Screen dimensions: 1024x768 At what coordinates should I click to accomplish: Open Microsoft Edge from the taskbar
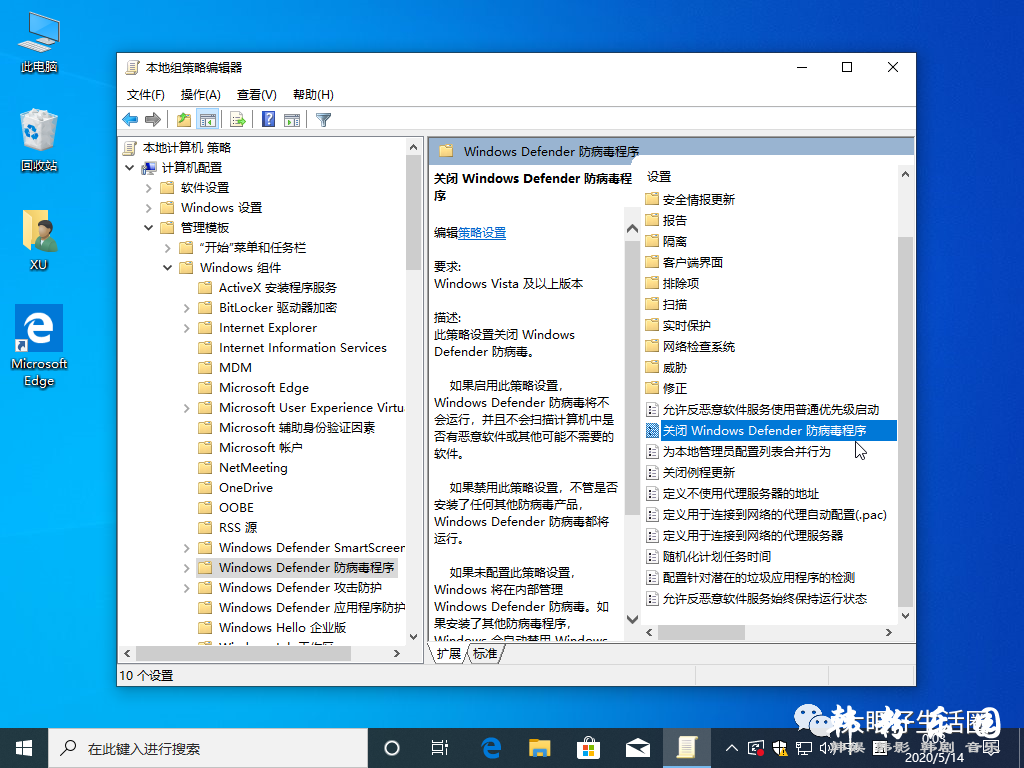click(x=490, y=748)
